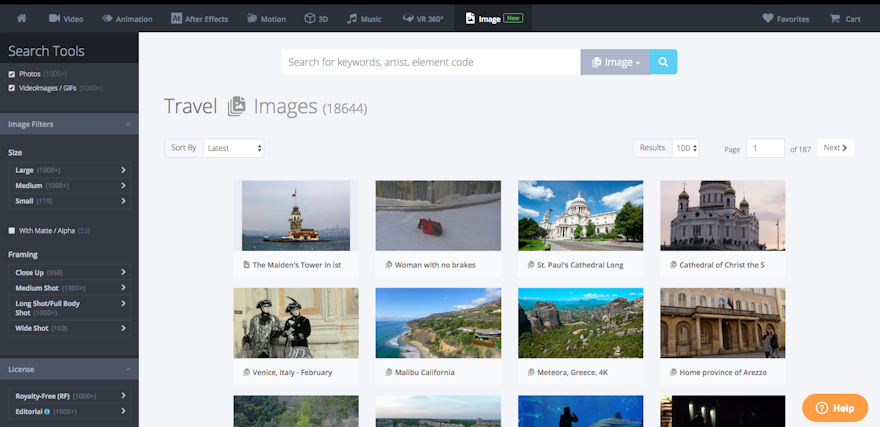
Task: Open the Sort By Latest dropdown
Action: (x=233, y=148)
